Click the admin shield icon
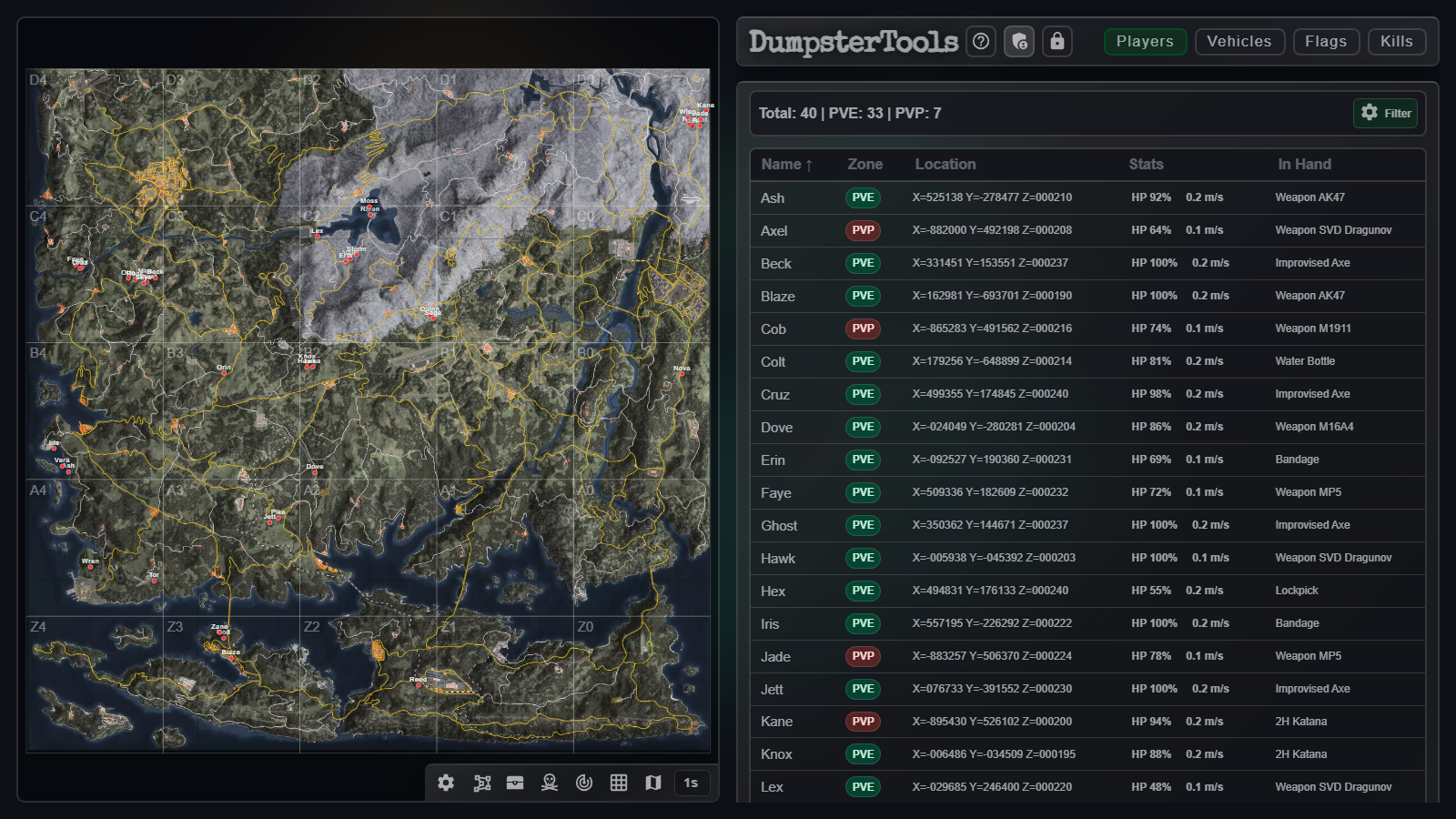 click(x=1019, y=41)
